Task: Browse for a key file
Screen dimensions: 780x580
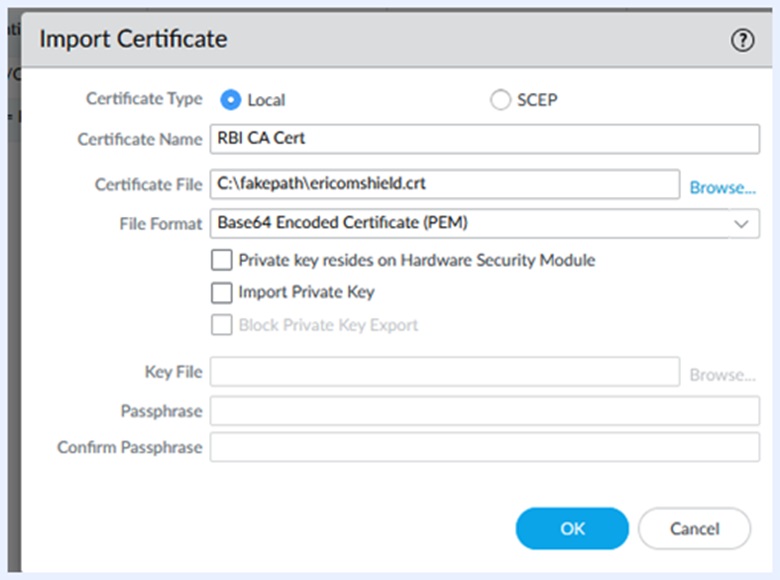Action: 722,375
